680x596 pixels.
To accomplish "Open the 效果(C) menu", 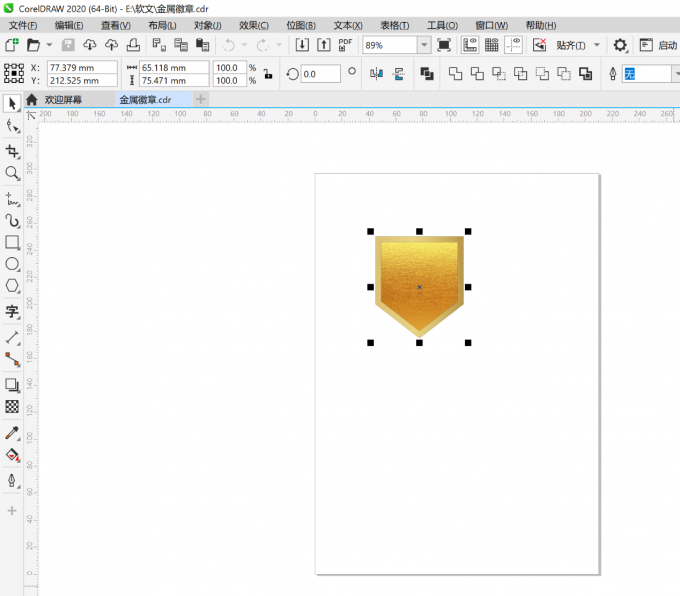I will [254, 26].
